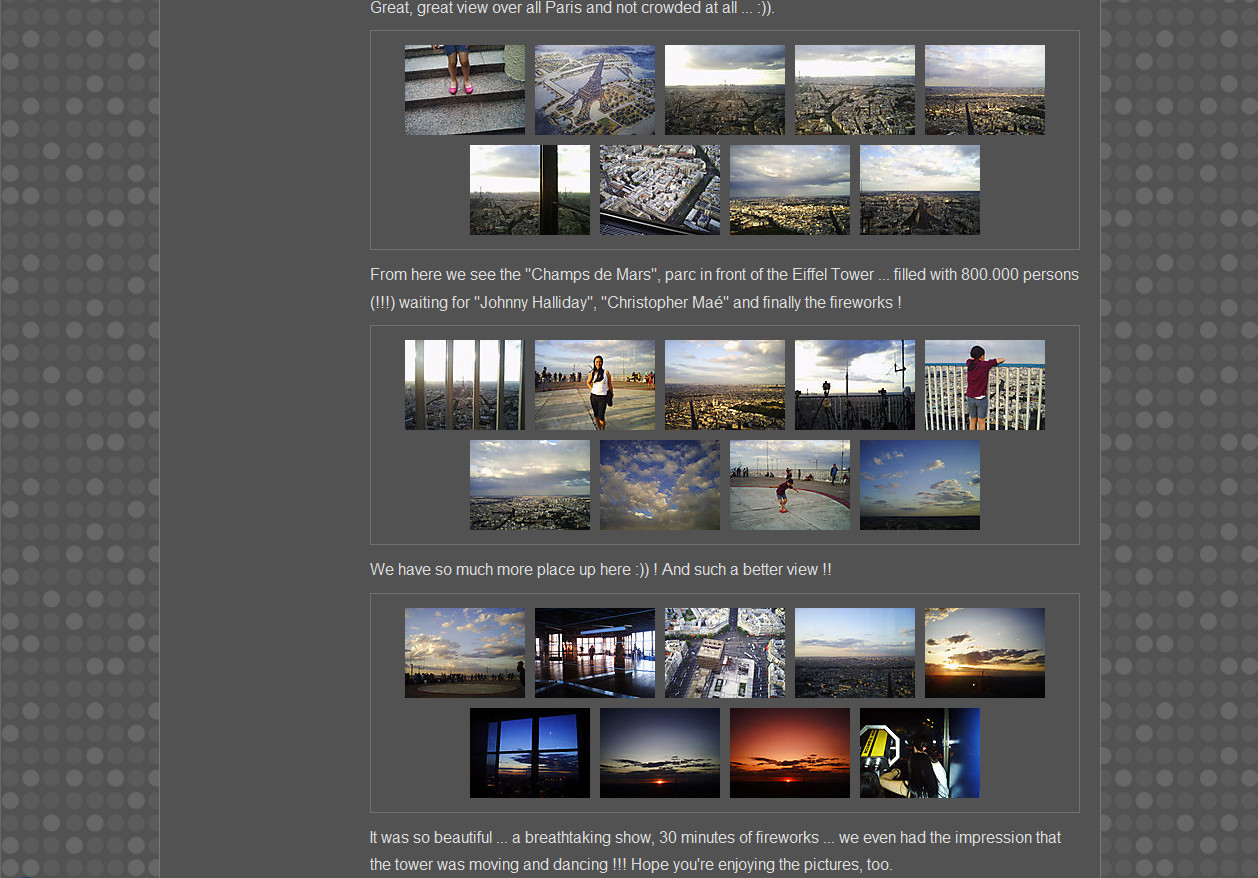The width and height of the screenshot is (1258, 878).
Task: Open the crowd silhouette around circular platform
Action: [464, 653]
